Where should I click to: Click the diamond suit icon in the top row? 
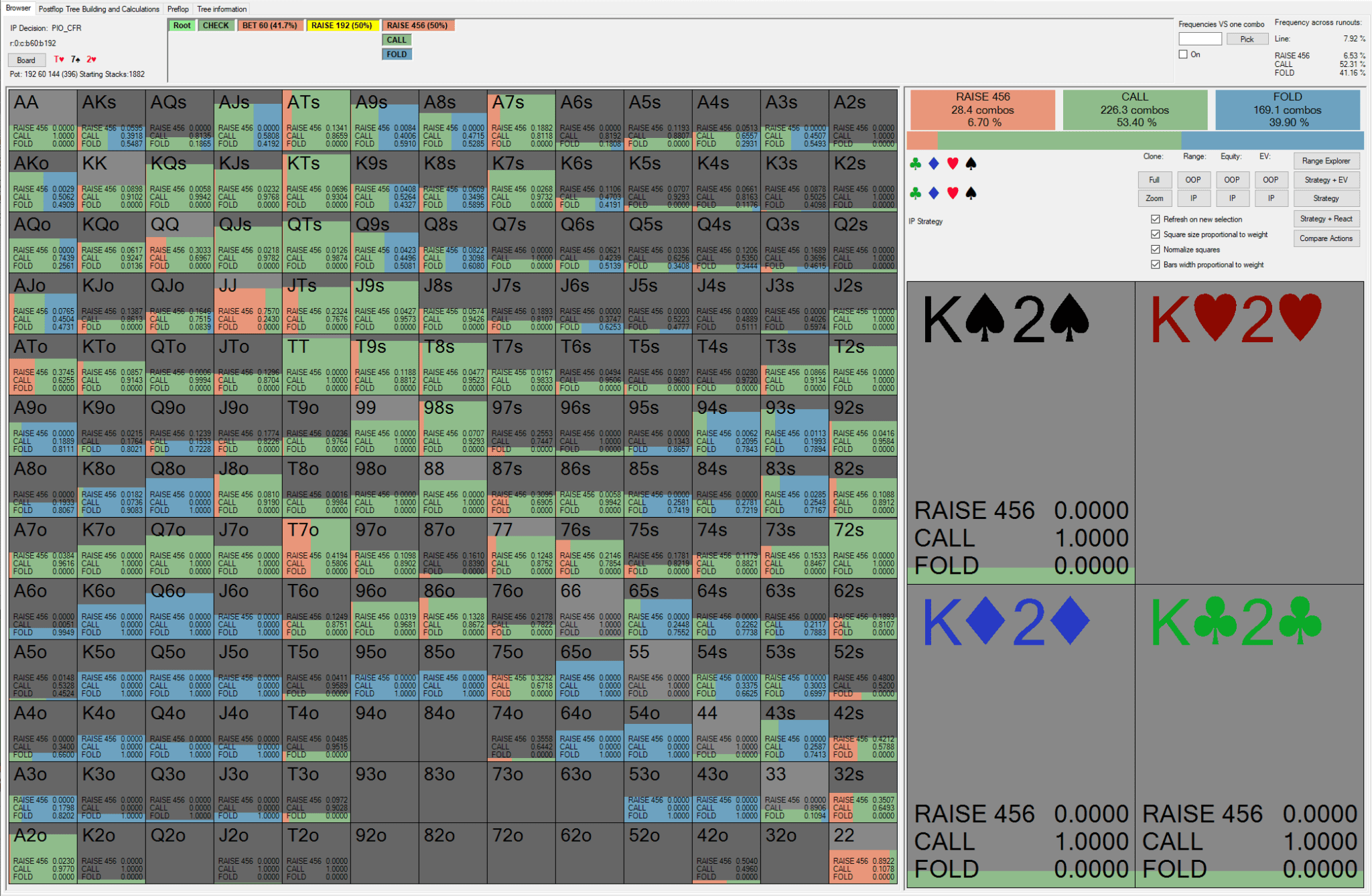coord(934,163)
